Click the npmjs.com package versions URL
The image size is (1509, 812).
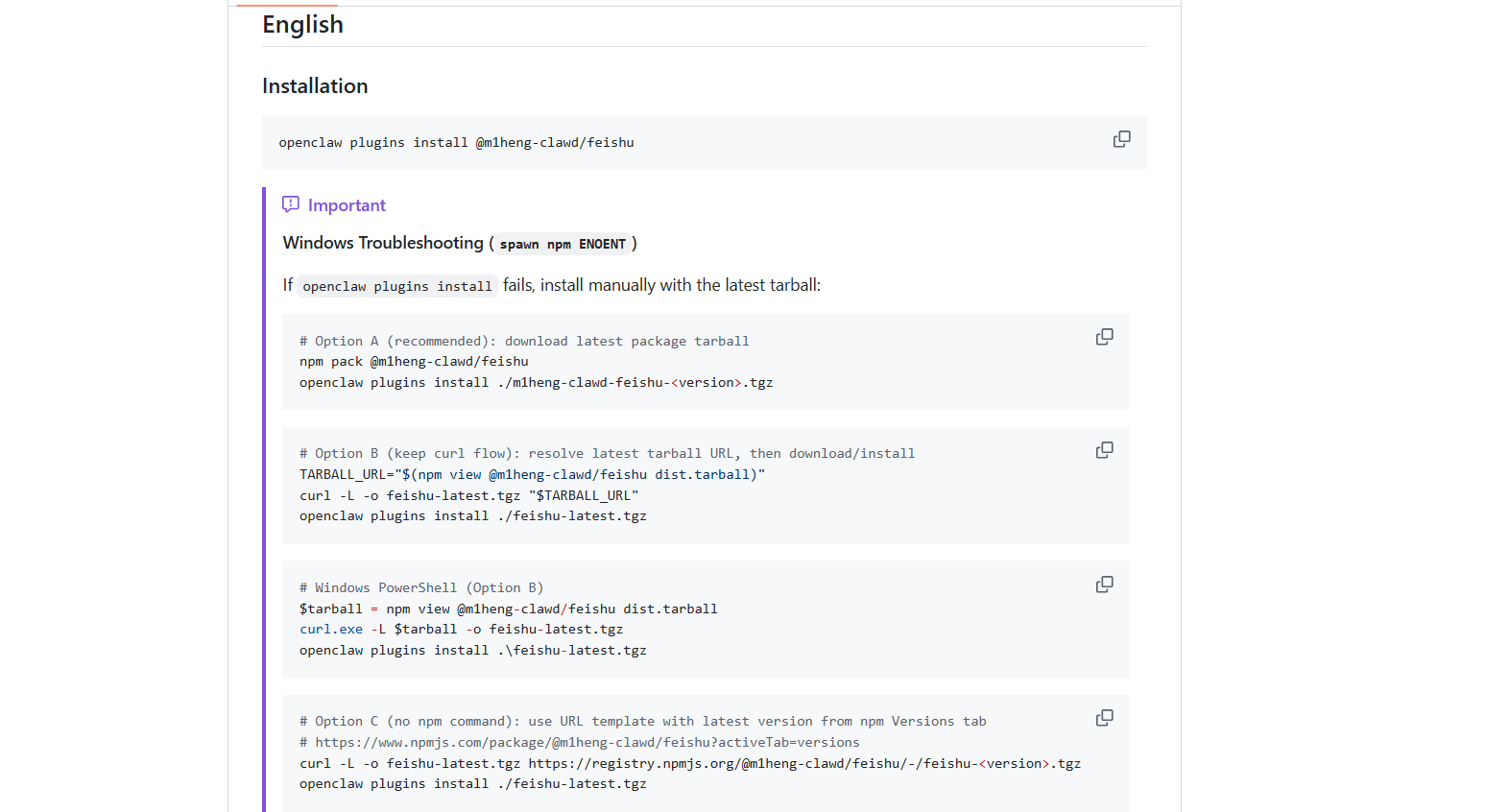coord(587,743)
